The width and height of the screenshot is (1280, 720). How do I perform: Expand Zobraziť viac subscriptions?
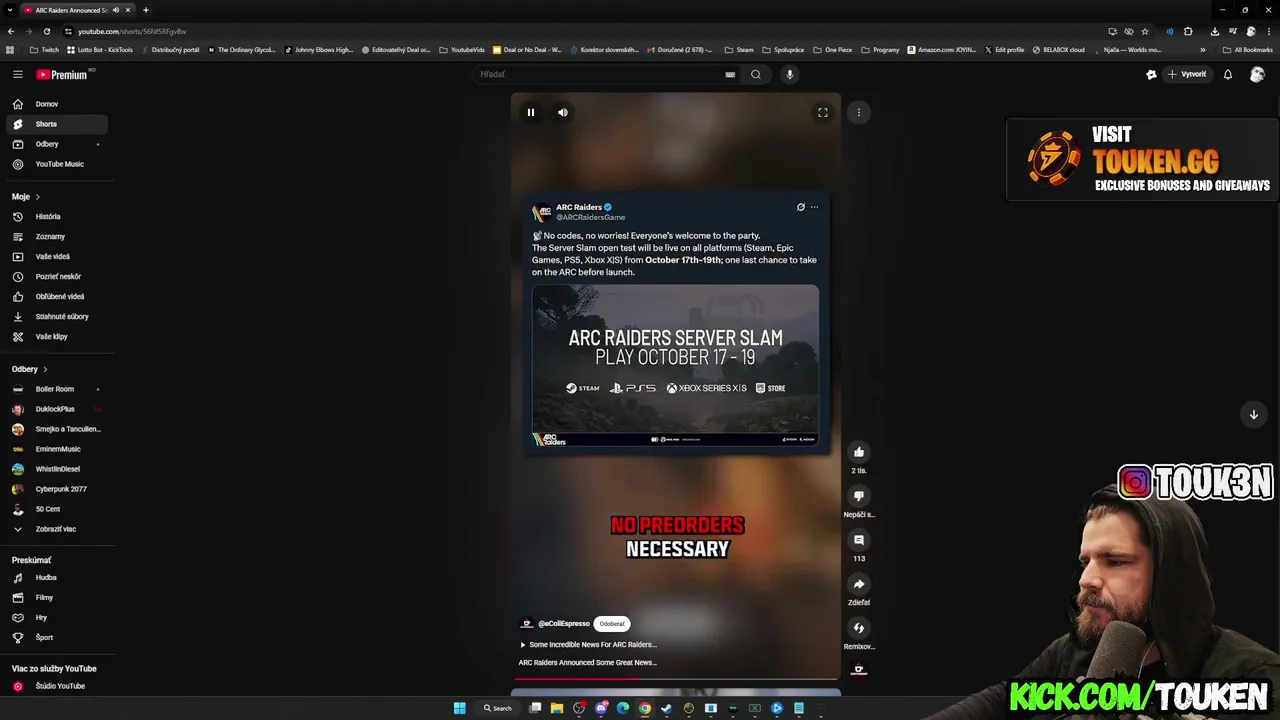pos(56,529)
